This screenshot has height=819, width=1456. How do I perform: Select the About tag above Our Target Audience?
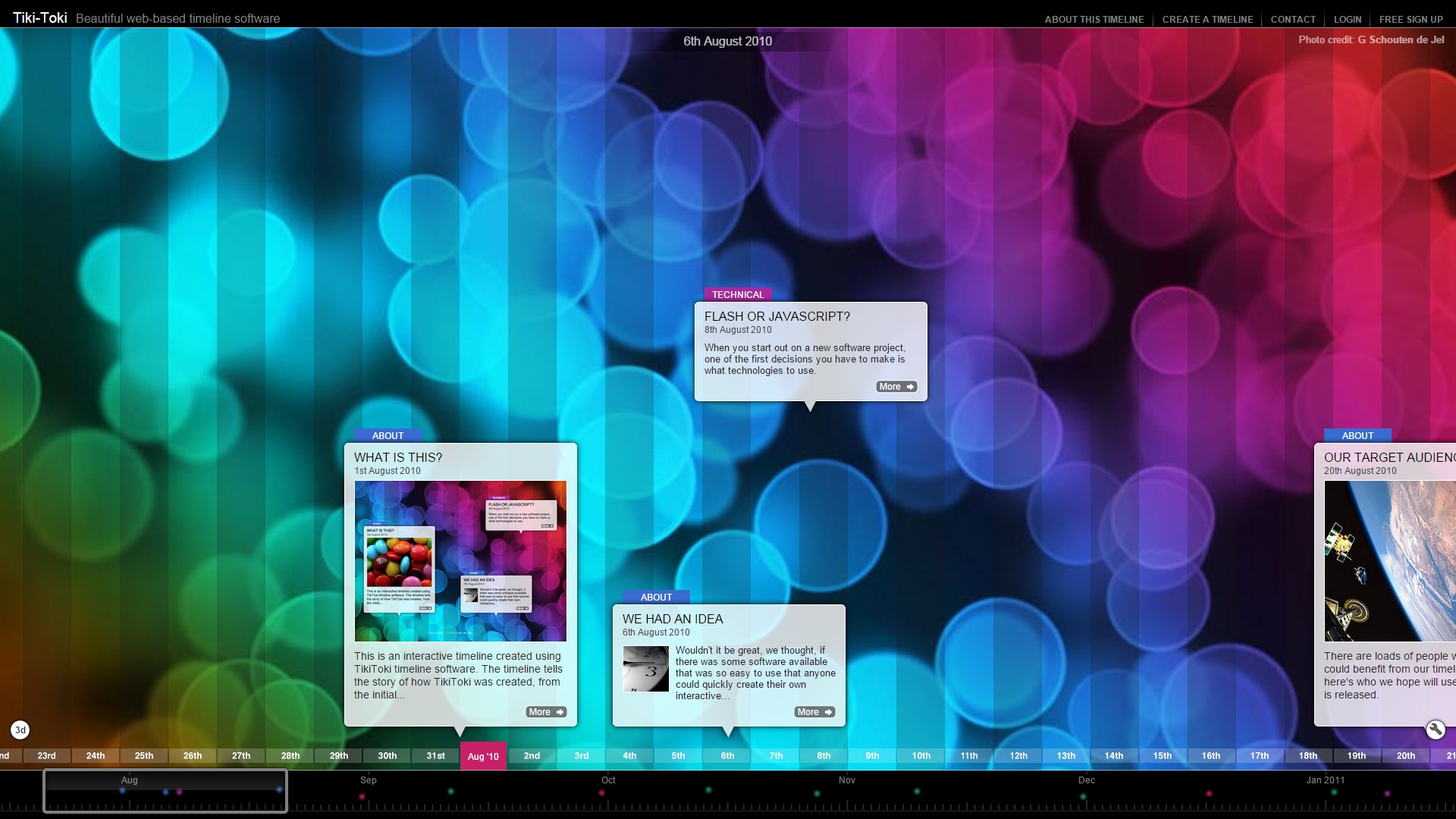pos(1357,435)
